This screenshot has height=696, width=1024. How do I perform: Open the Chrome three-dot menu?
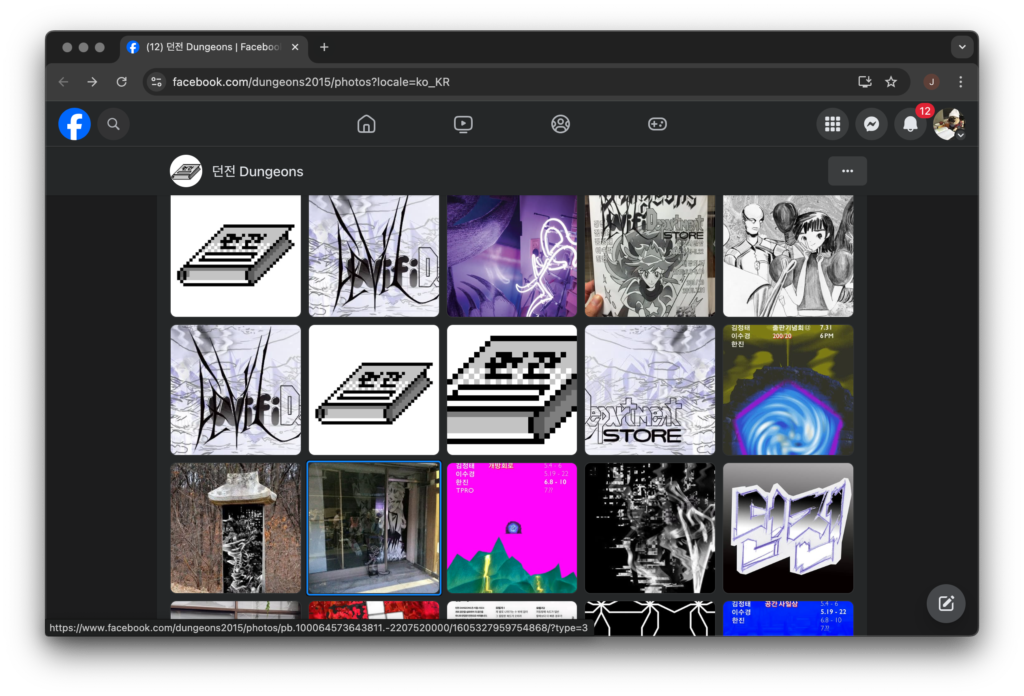coord(960,82)
